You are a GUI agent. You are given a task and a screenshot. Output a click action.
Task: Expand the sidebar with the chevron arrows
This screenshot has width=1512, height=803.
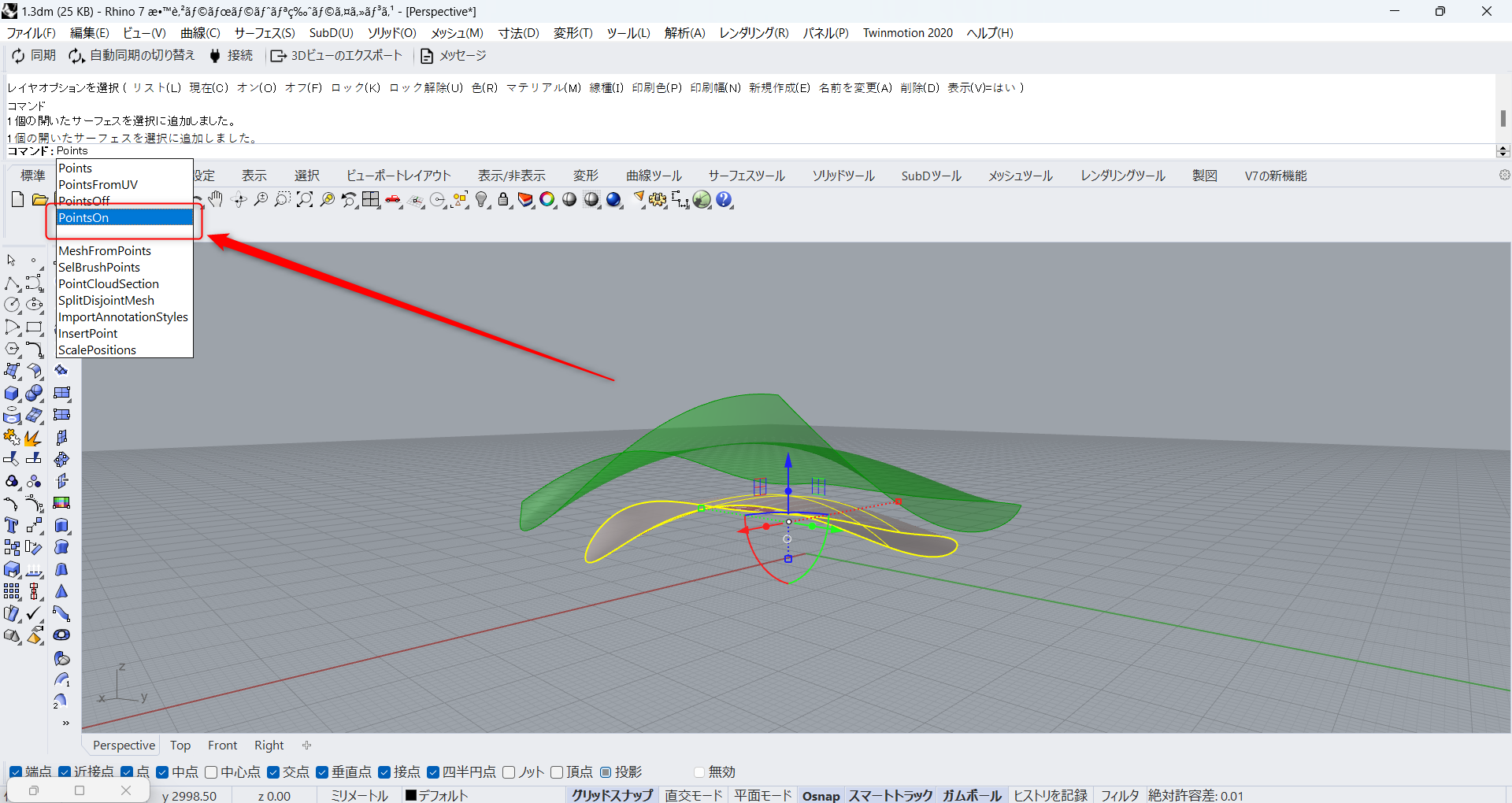(x=65, y=723)
